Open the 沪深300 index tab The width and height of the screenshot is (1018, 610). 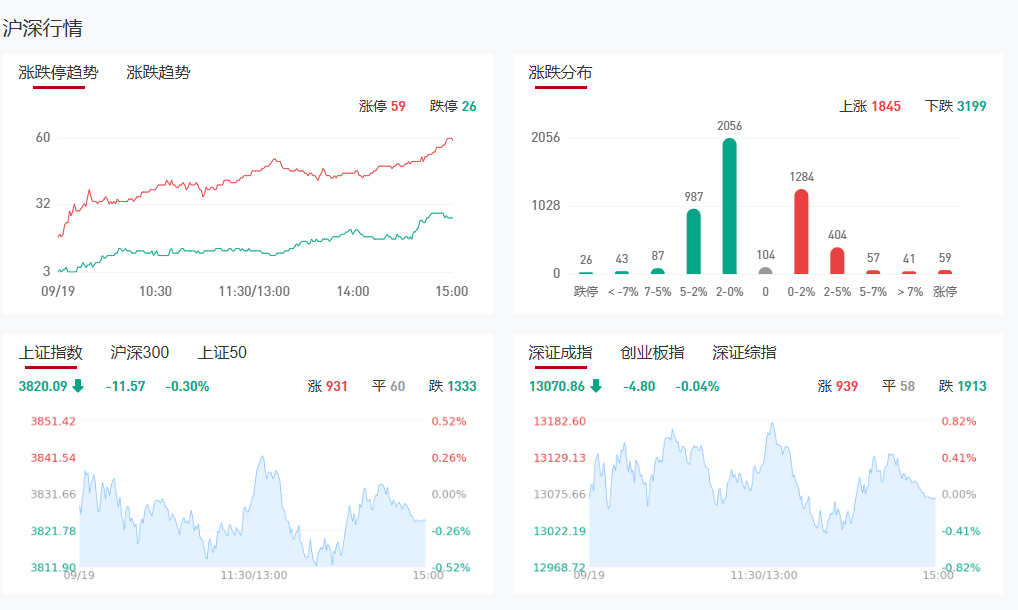tap(139, 352)
